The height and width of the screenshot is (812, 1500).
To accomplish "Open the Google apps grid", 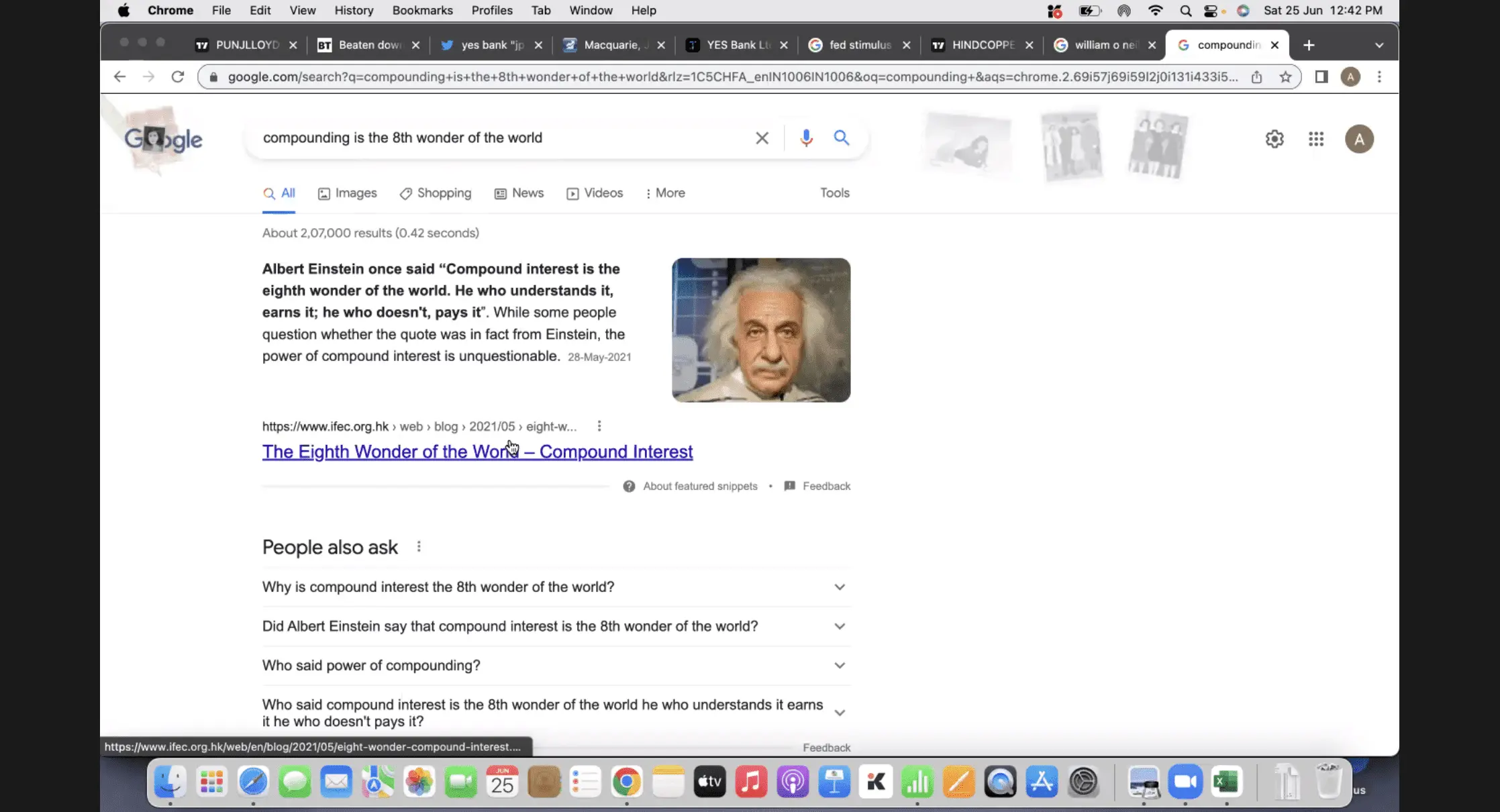I will tap(1315, 139).
